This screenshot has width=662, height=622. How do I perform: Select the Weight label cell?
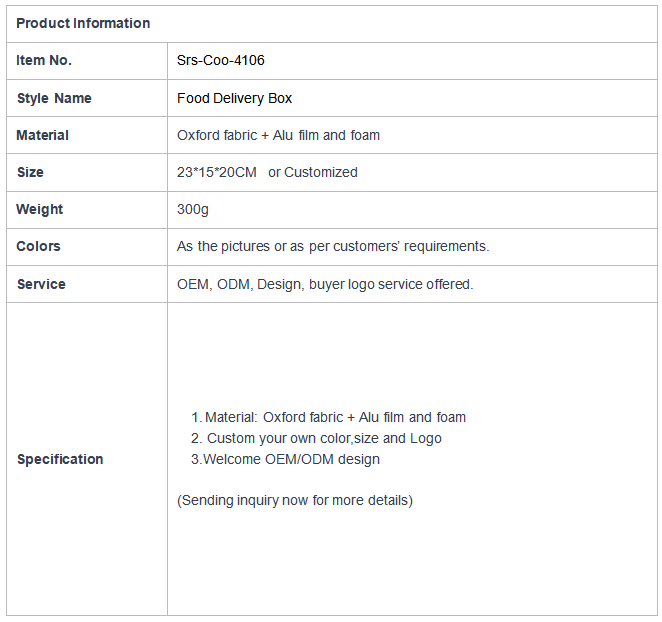coord(87,210)
